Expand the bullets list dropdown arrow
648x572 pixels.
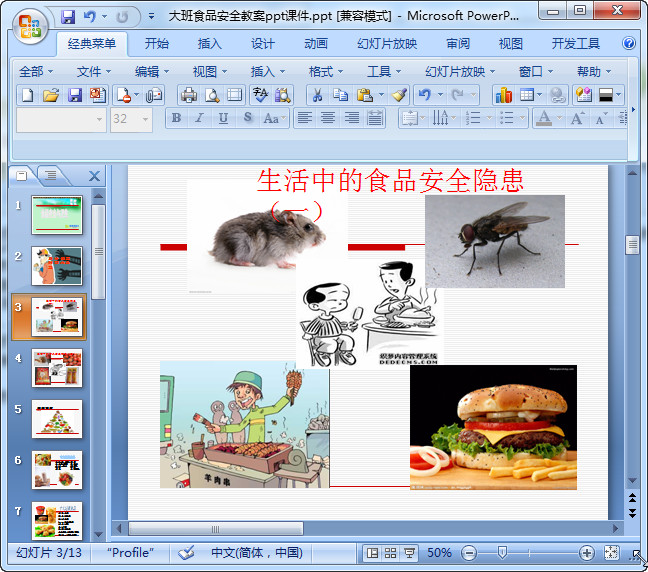(522, 118)
